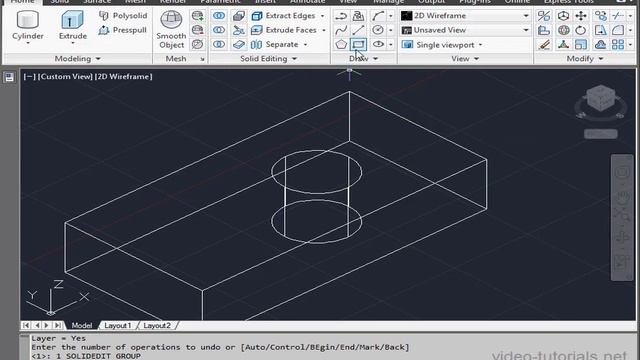The image size is (640, 360).
Task: Open the Unsaved View dropdown
Action: coord(465,30)
